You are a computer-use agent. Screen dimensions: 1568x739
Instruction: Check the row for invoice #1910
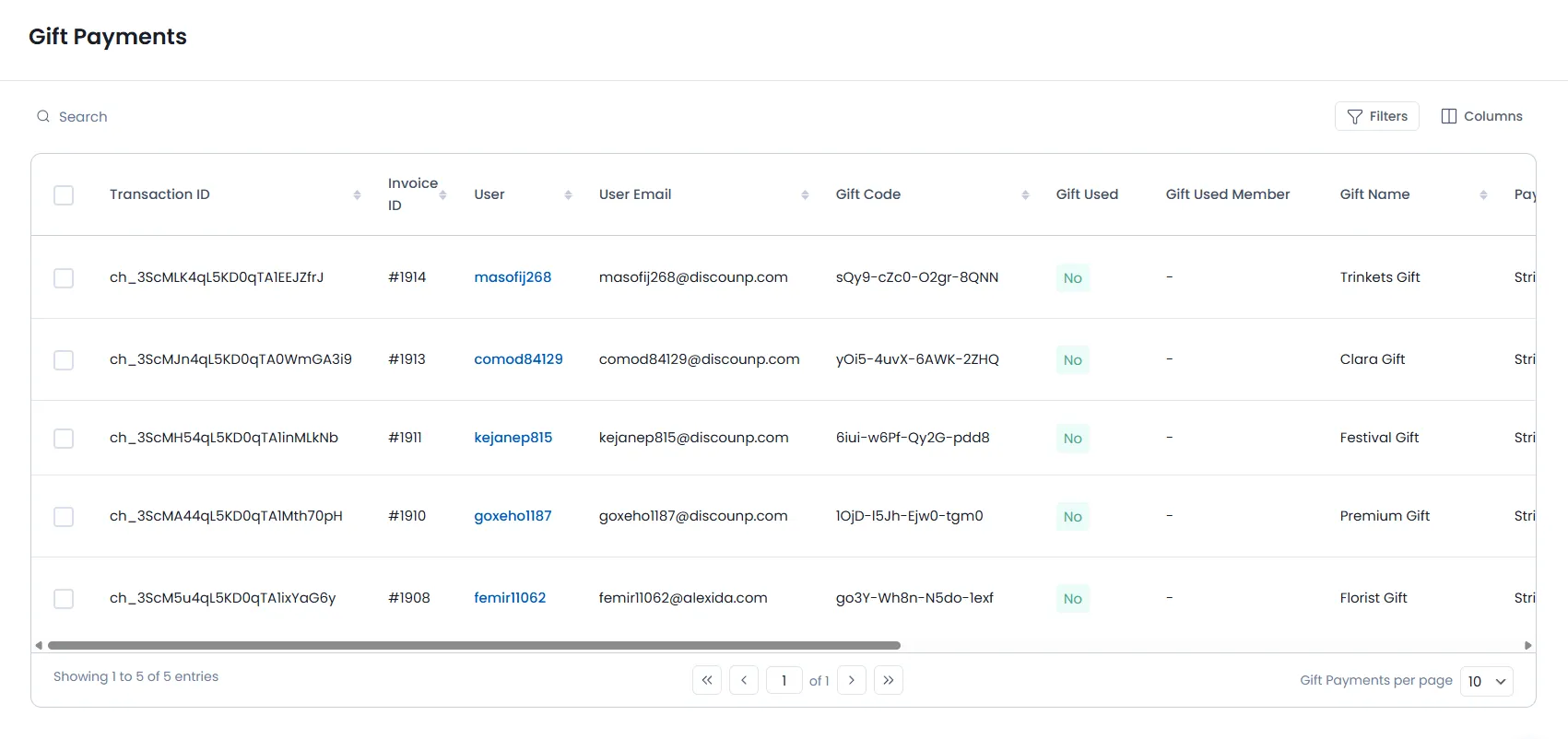(x=64, y=517)
